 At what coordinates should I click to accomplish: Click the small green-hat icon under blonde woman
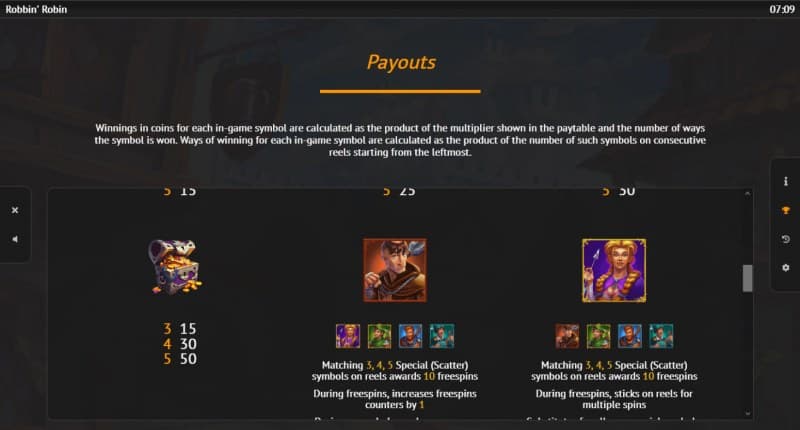click(x=598, y=336)
